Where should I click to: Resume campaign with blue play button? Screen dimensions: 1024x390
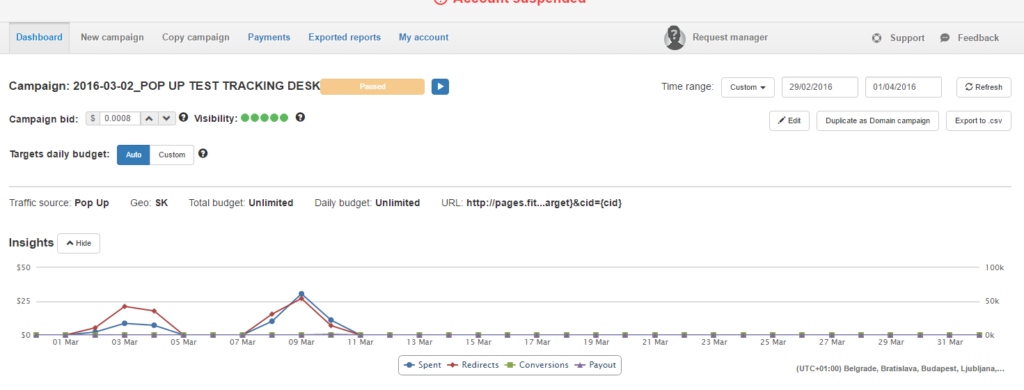click(x=440, y=86)
